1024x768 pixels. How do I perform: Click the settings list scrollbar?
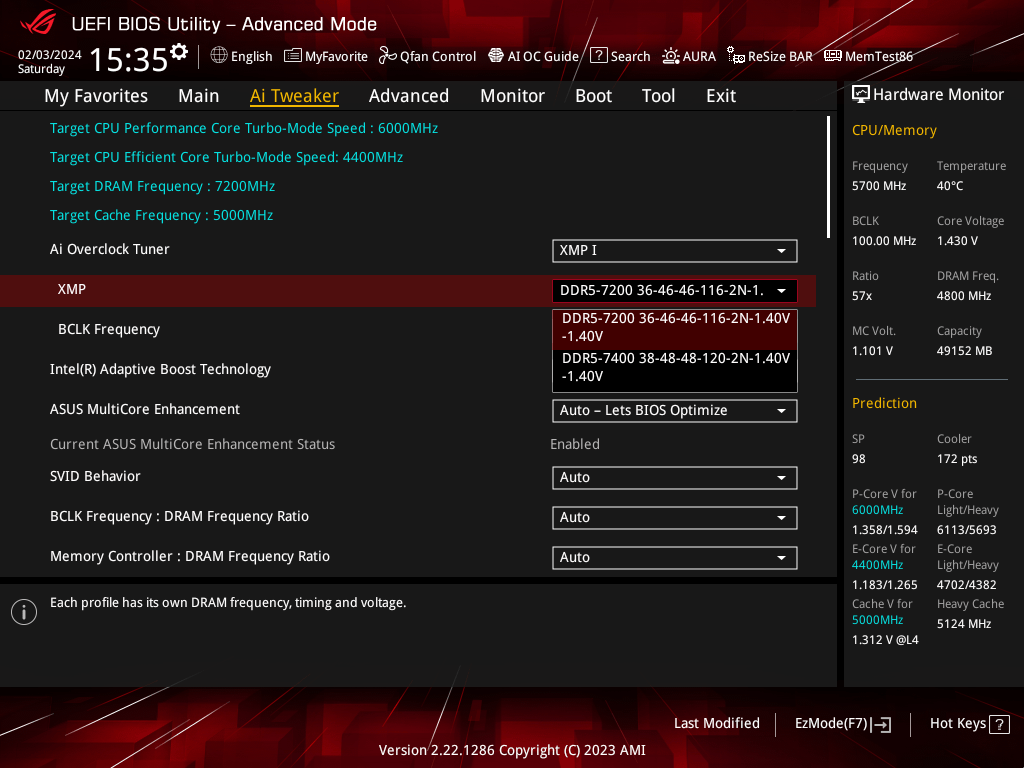coord(829,176)
